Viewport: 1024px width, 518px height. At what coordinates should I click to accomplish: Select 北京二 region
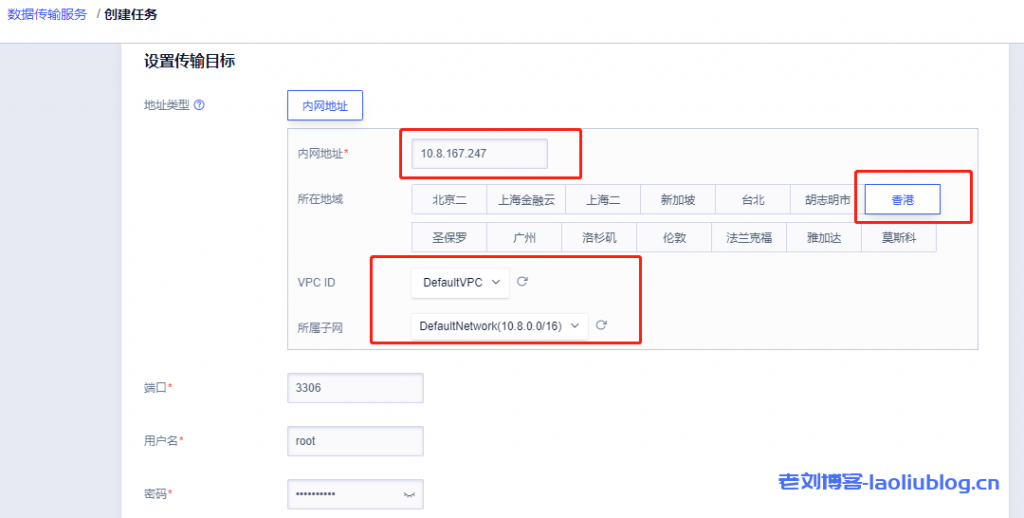click(449, 200)
